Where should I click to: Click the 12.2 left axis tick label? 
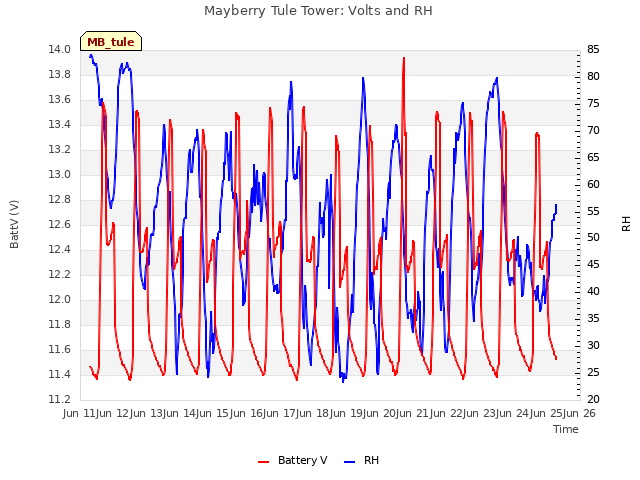point(60,275)
